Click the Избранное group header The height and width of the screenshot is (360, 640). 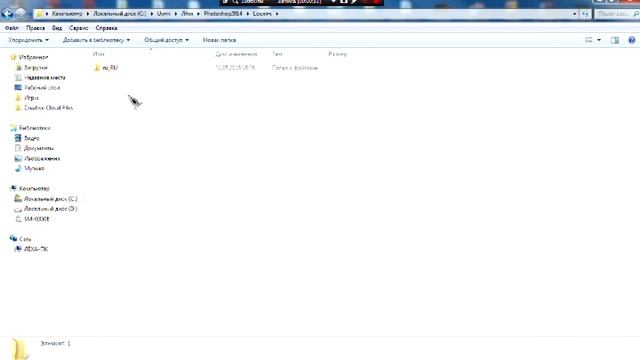[33, 57]
